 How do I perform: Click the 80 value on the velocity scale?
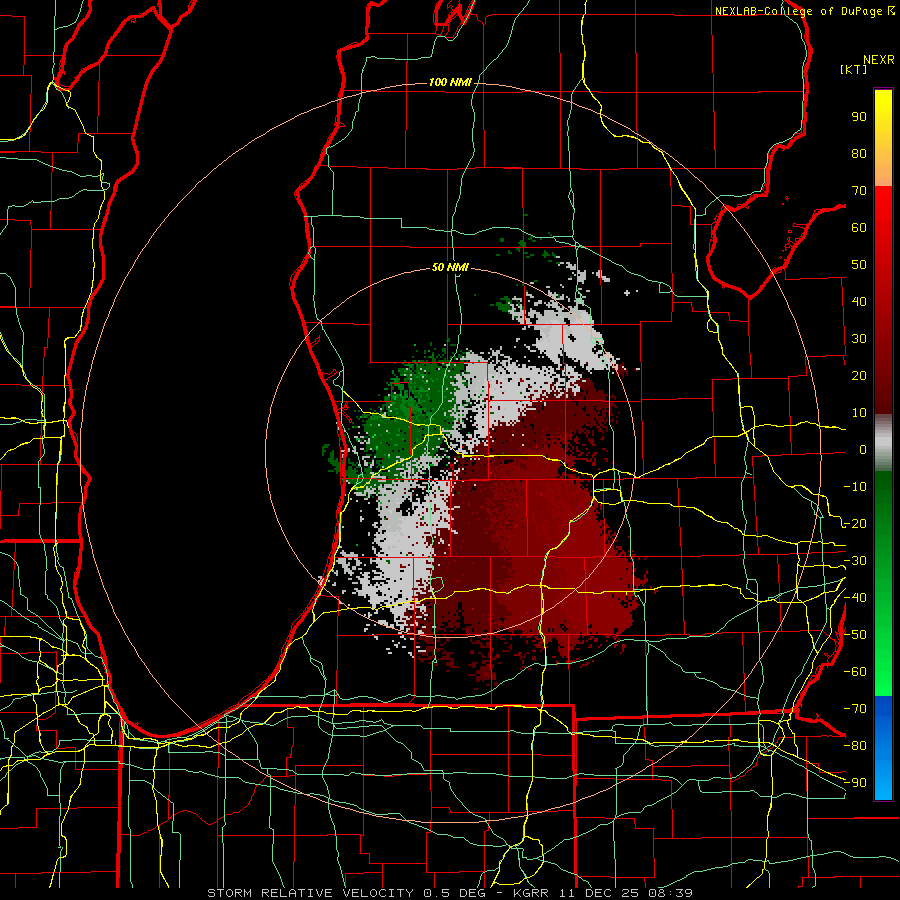tap(859, 154)
